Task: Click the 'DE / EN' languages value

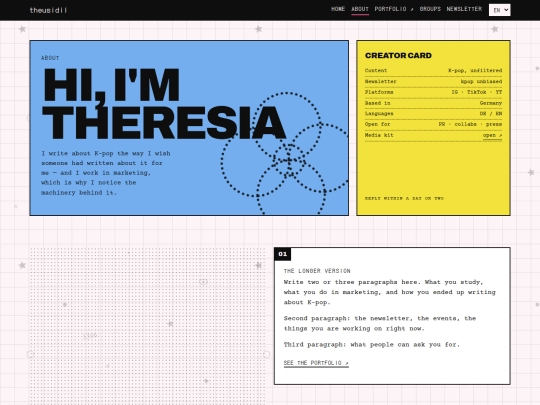Action: 491,114
